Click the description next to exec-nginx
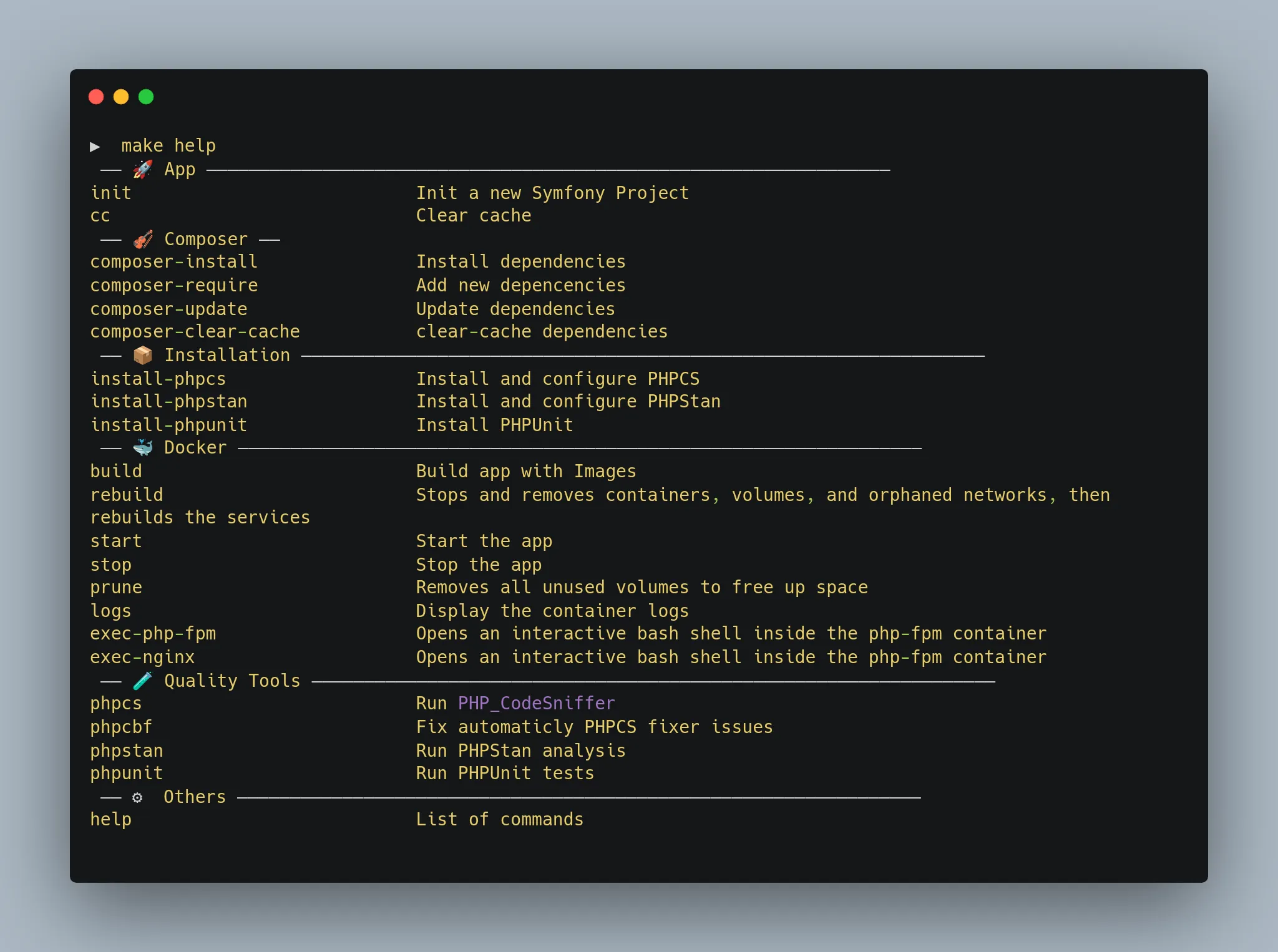The width and height of the screenshot is (1278, 952). 731,658
